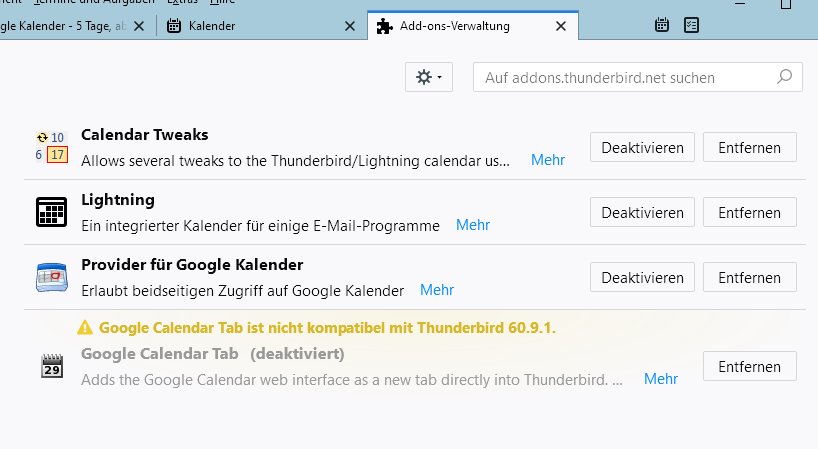Click the search magnifier icon

click(x=784, y=77)
